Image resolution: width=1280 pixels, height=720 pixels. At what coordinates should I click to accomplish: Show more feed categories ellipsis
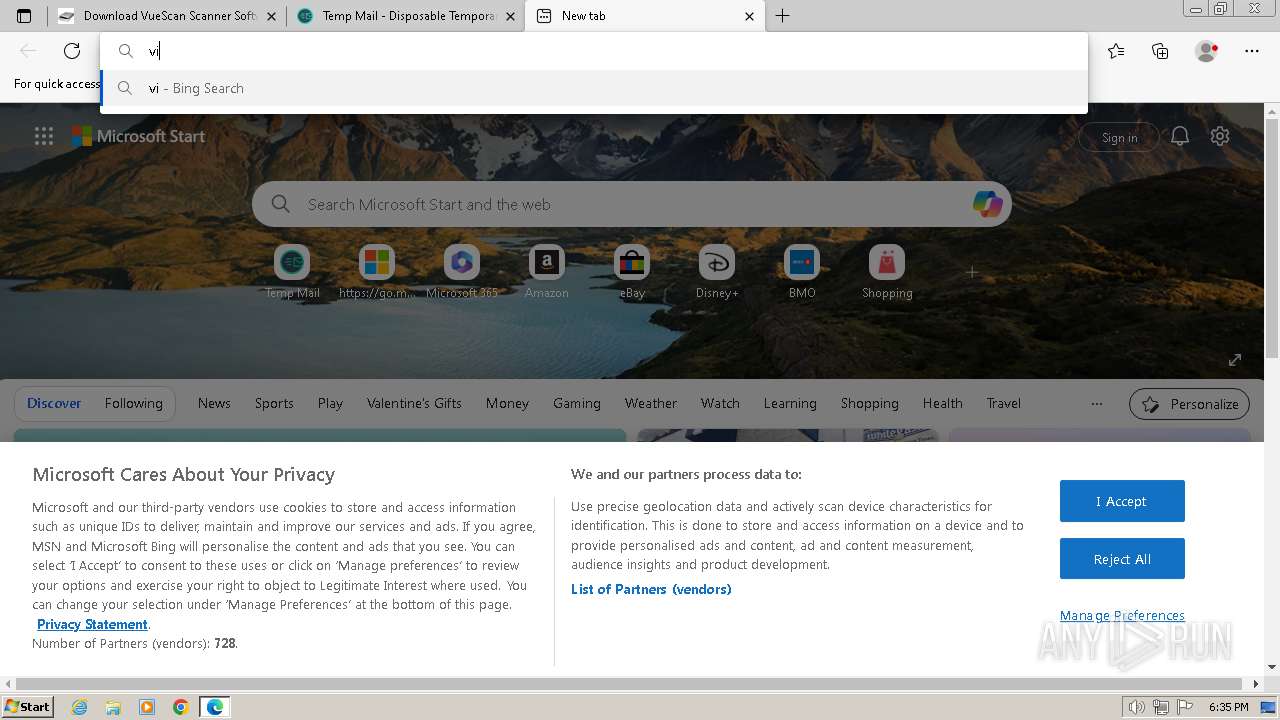point(1097,404)
